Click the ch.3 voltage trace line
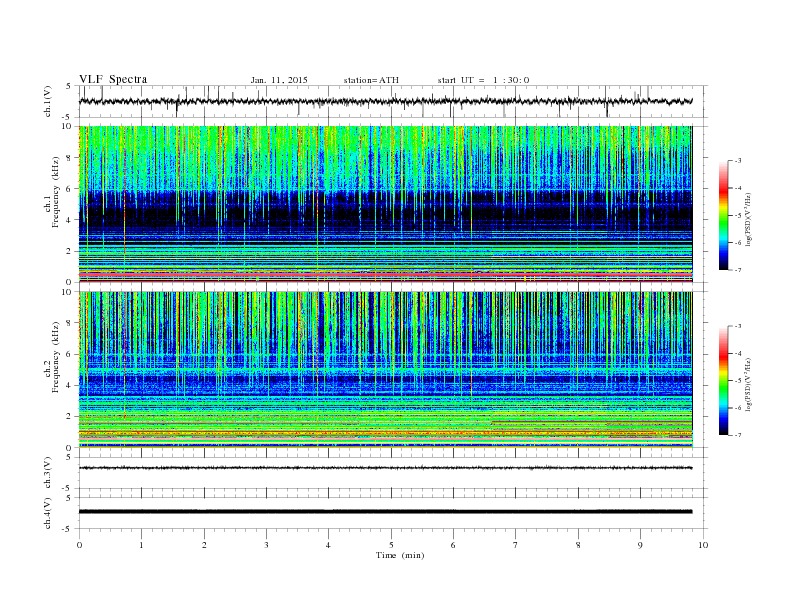The width and height of the screenshot is (792, 612). point(385,468)
